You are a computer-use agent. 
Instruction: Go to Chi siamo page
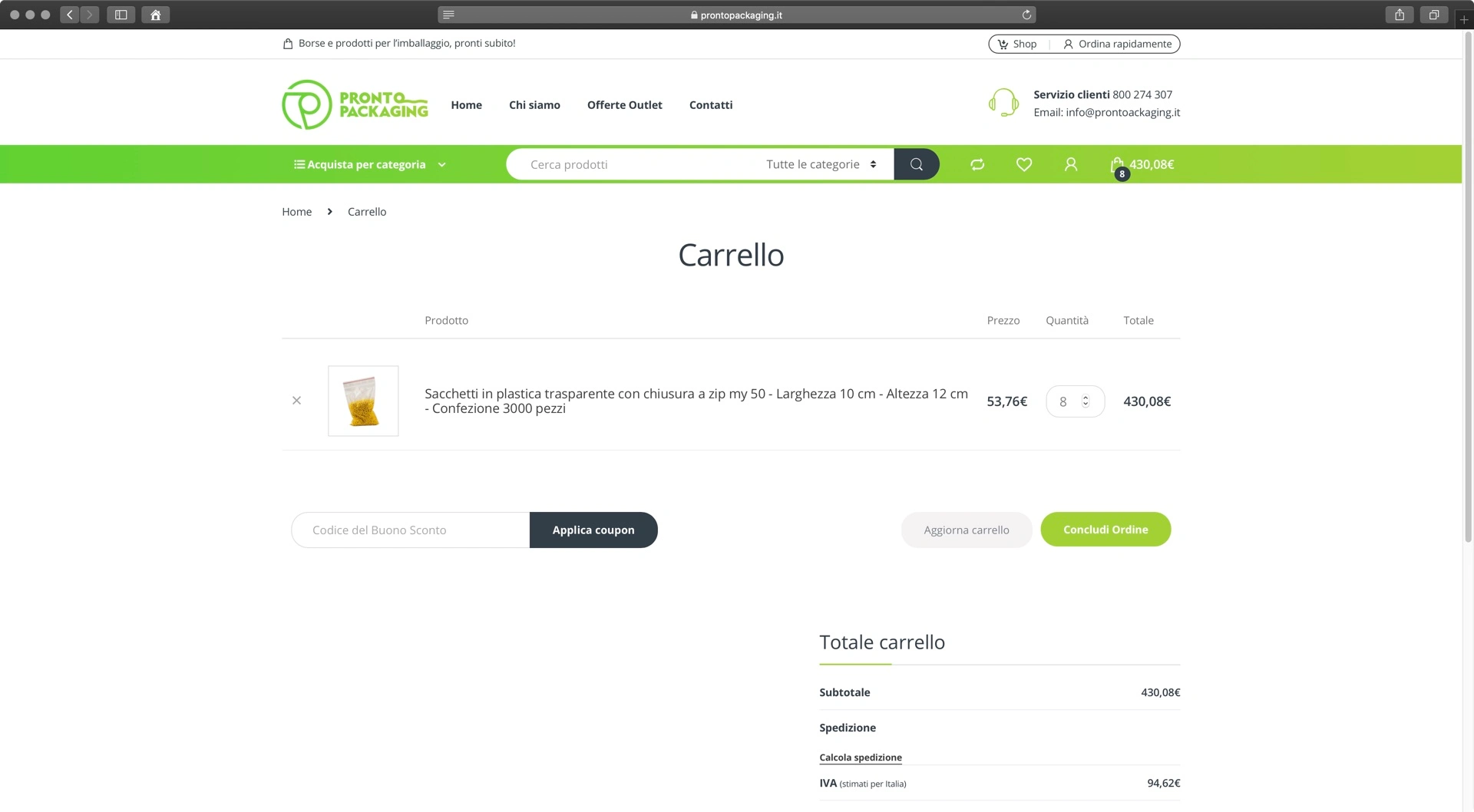point(534,105)
